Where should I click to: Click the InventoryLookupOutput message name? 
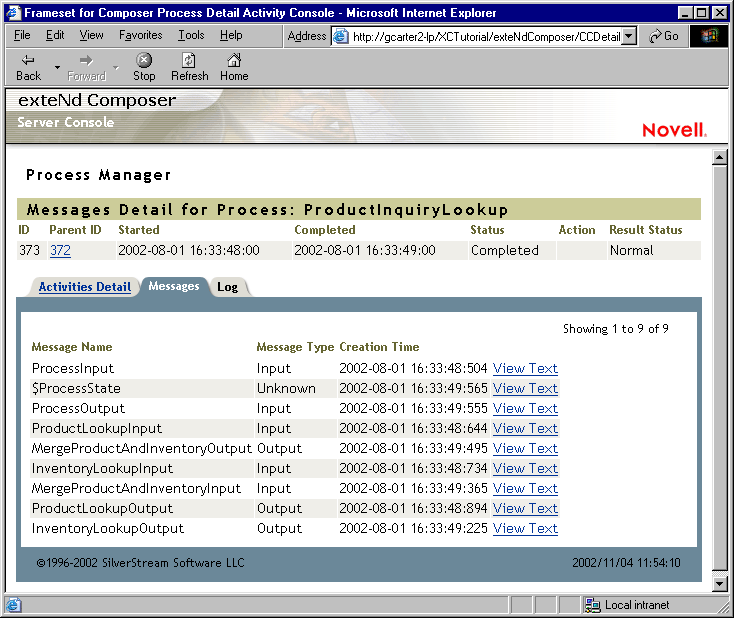(108, 528)
